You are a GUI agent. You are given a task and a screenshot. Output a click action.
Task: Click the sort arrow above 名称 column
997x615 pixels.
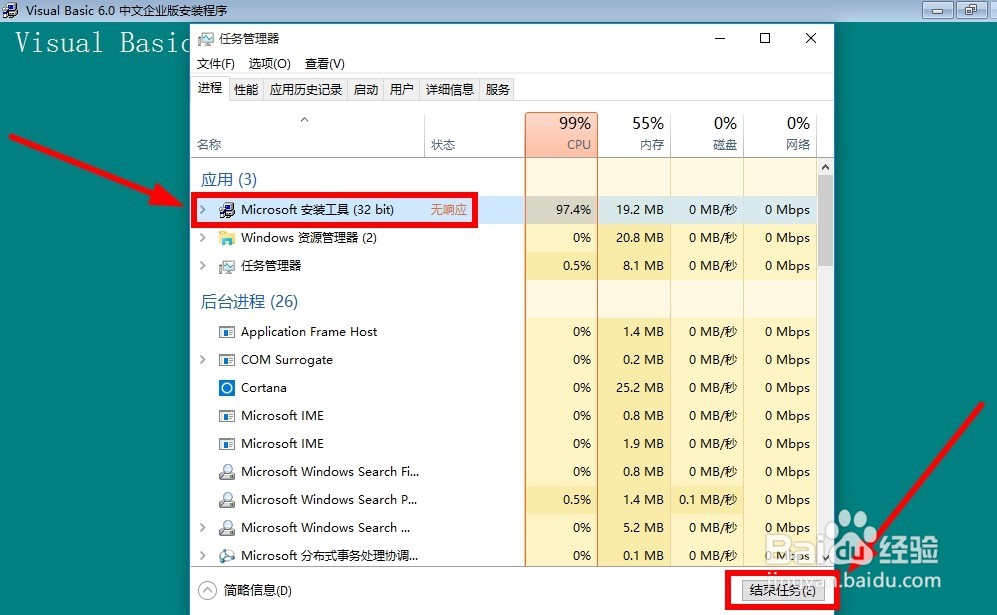305,120
